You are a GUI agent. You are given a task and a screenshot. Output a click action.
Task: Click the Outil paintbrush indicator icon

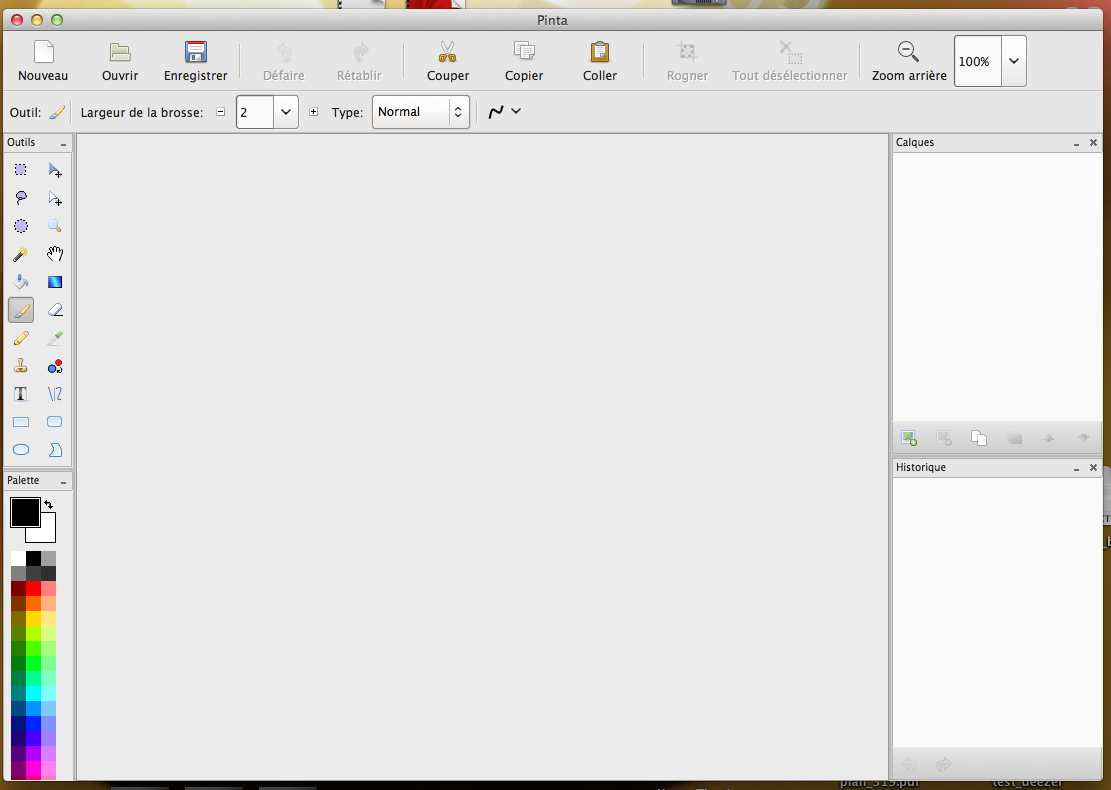pyautogui.click(x=57, y=112)
